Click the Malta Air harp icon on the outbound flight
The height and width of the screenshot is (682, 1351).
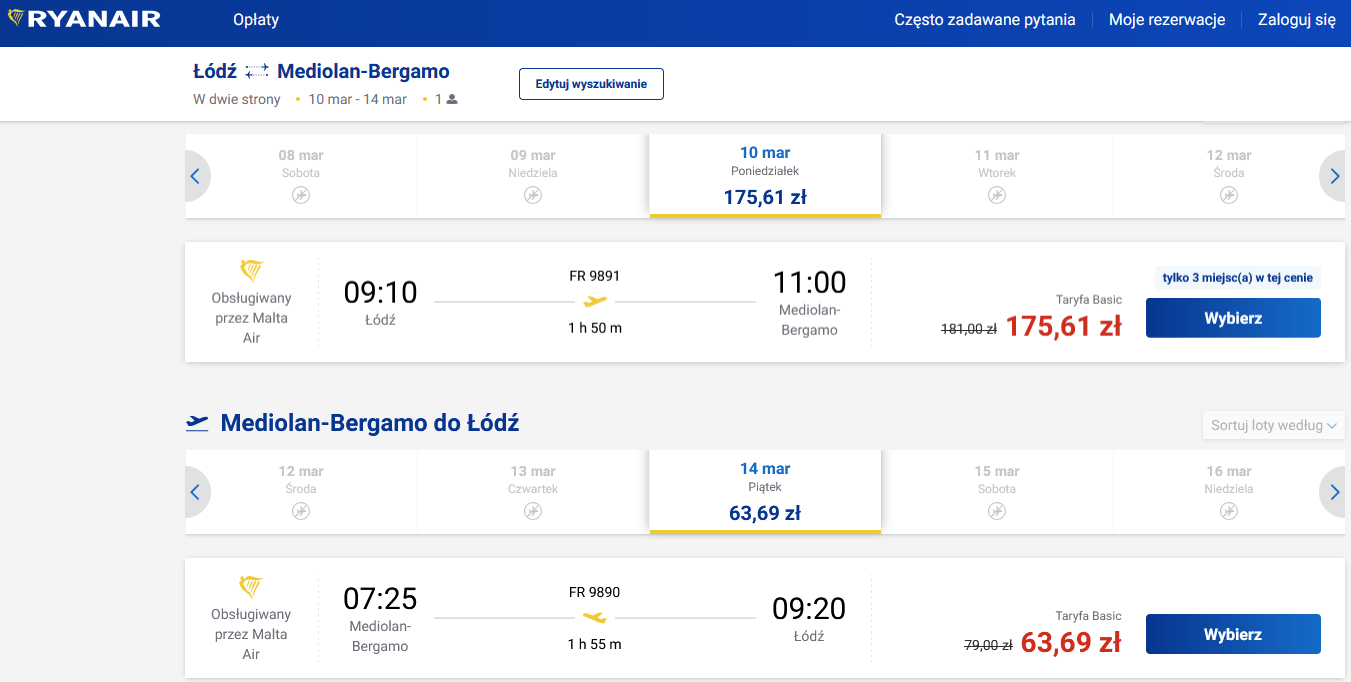tap(251, 270)
